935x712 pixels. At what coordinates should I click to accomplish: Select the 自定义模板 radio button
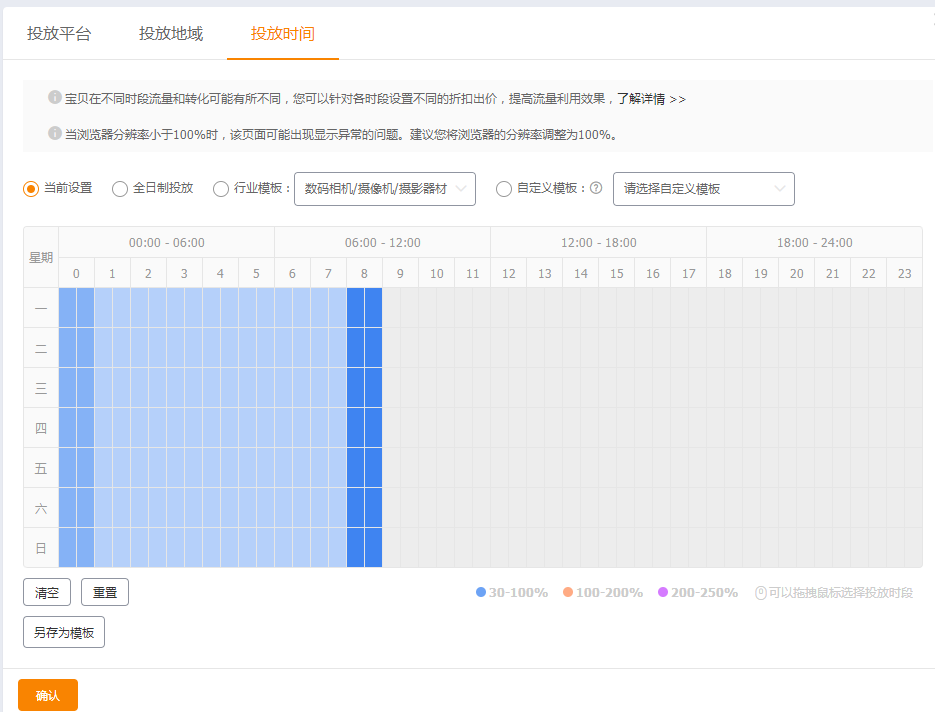505,189
